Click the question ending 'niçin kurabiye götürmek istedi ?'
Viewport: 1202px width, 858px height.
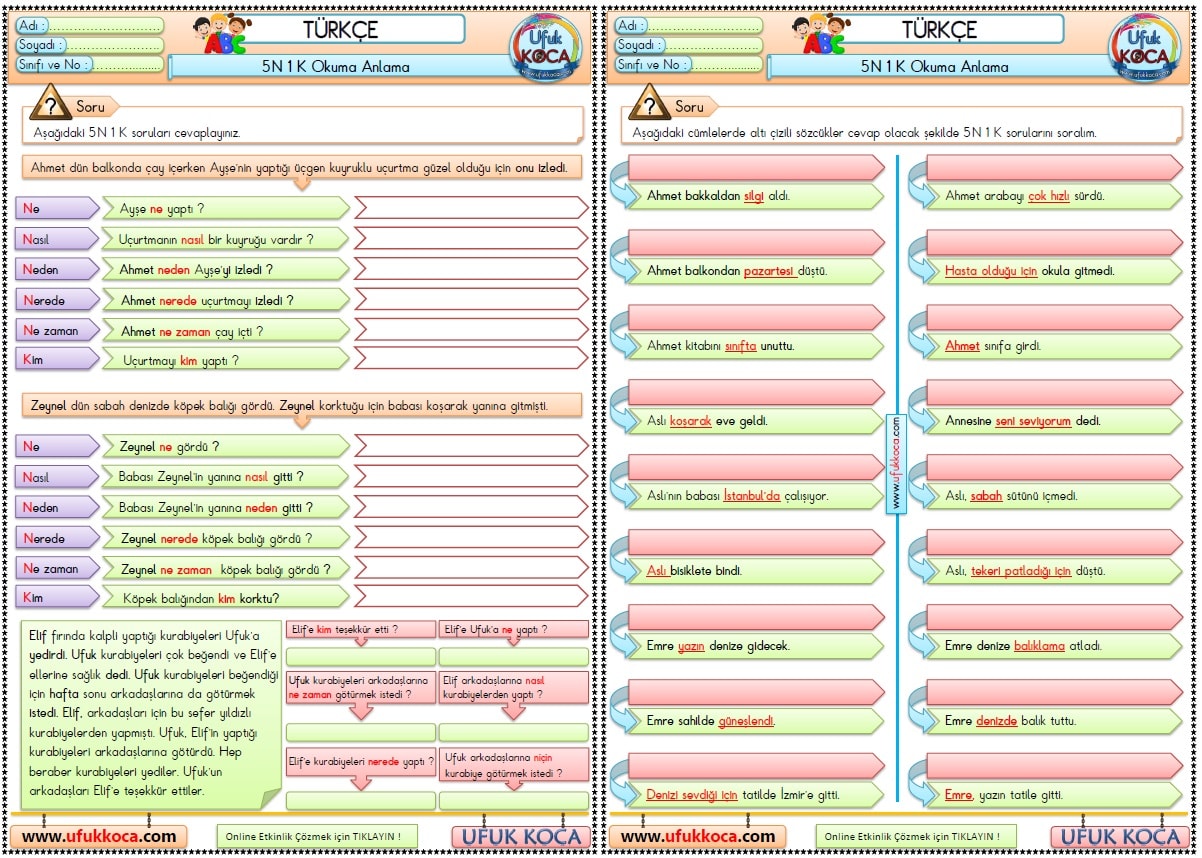click(513, 765)
